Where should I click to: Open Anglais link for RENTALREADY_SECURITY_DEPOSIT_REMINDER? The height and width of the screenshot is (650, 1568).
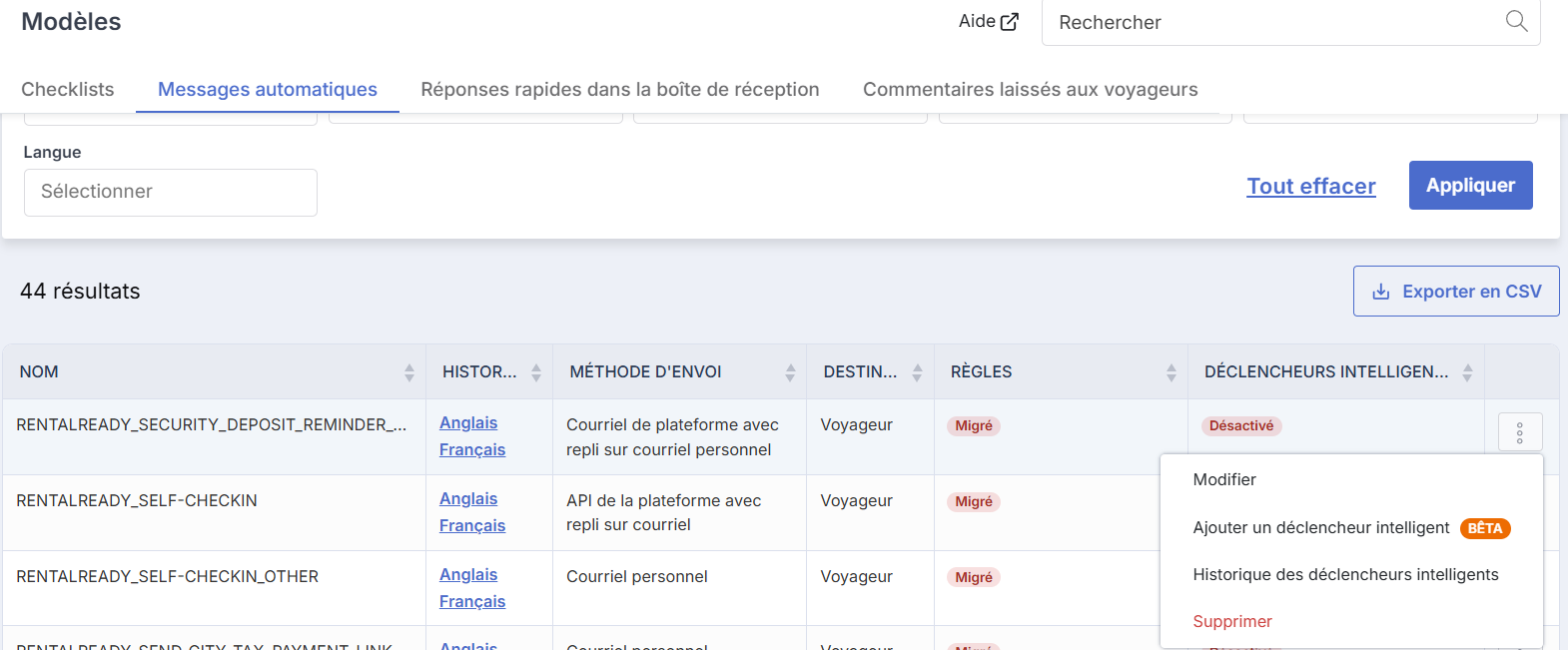pos(468,423)
